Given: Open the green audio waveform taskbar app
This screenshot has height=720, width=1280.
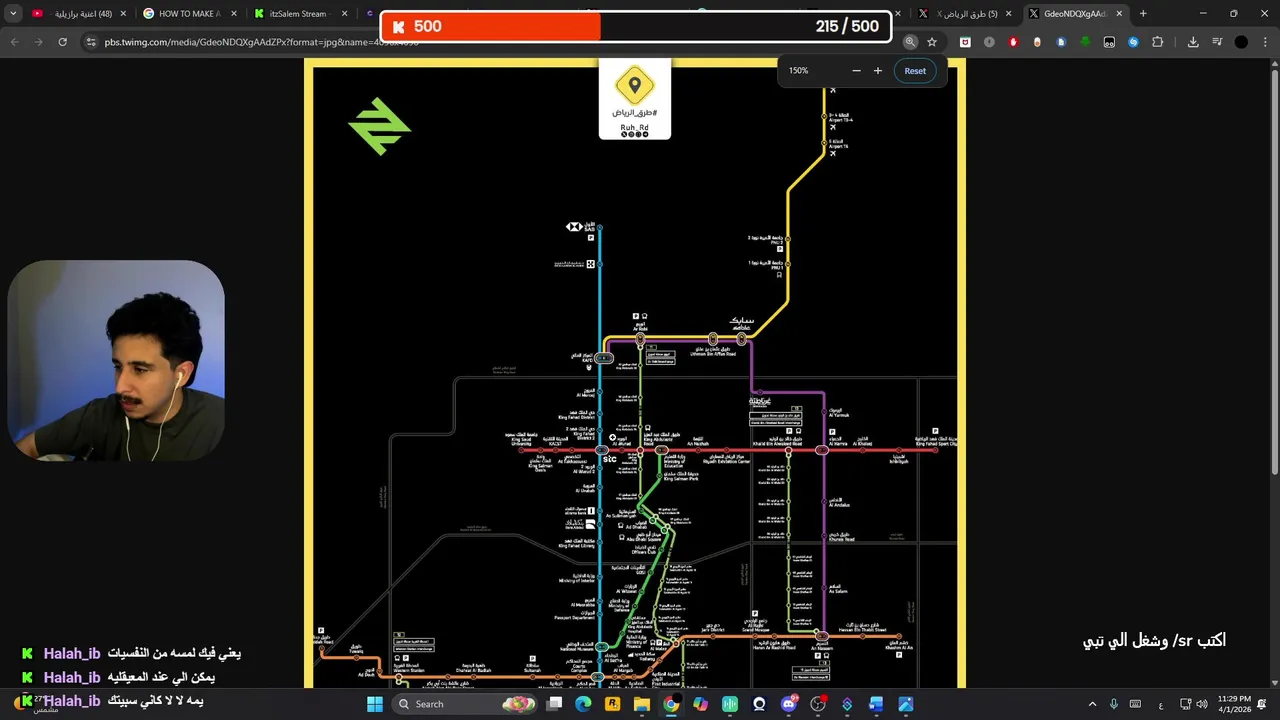Looking at the screenshot, I should (730, 704).
